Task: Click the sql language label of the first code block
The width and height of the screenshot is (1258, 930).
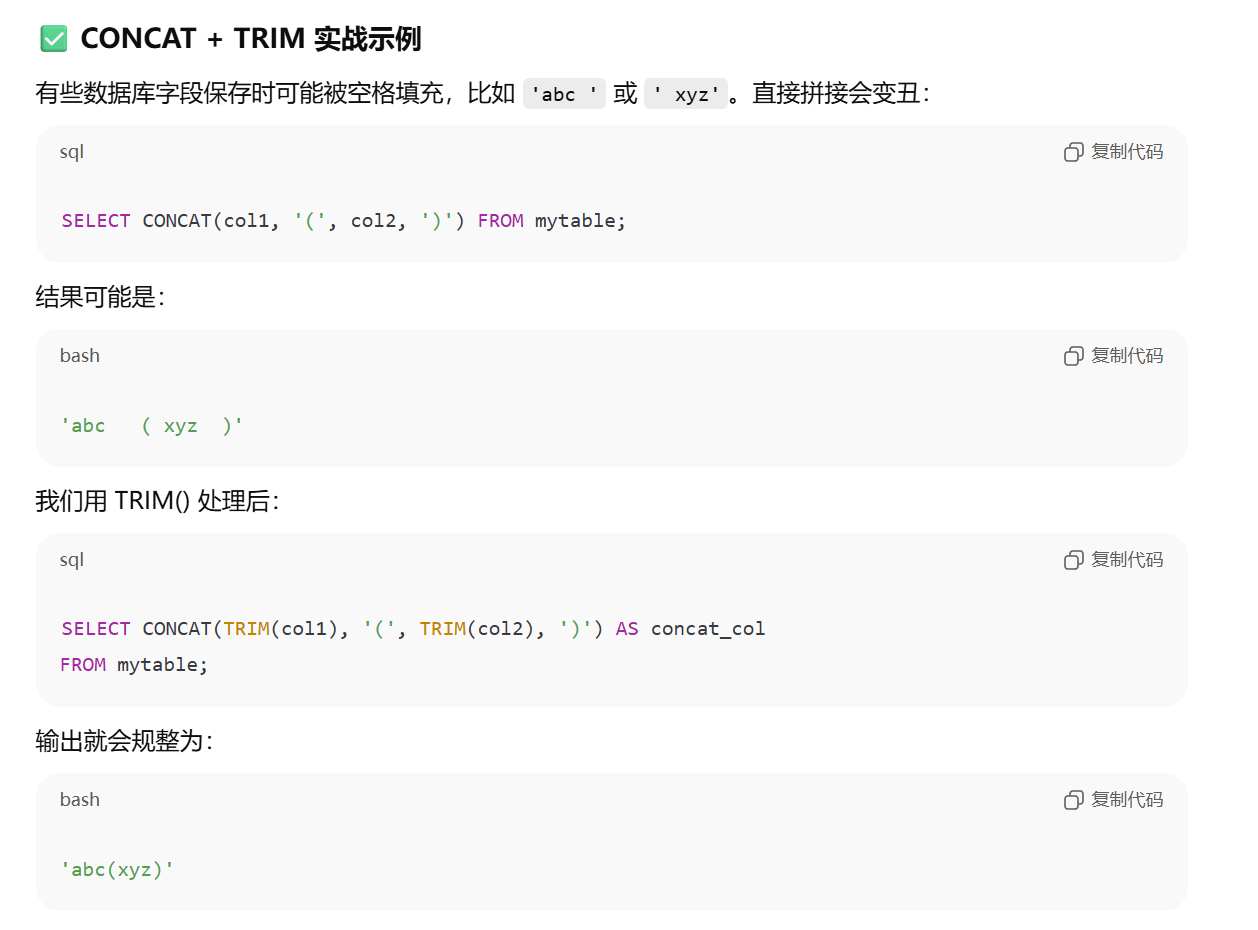Action: pos(72,152)
